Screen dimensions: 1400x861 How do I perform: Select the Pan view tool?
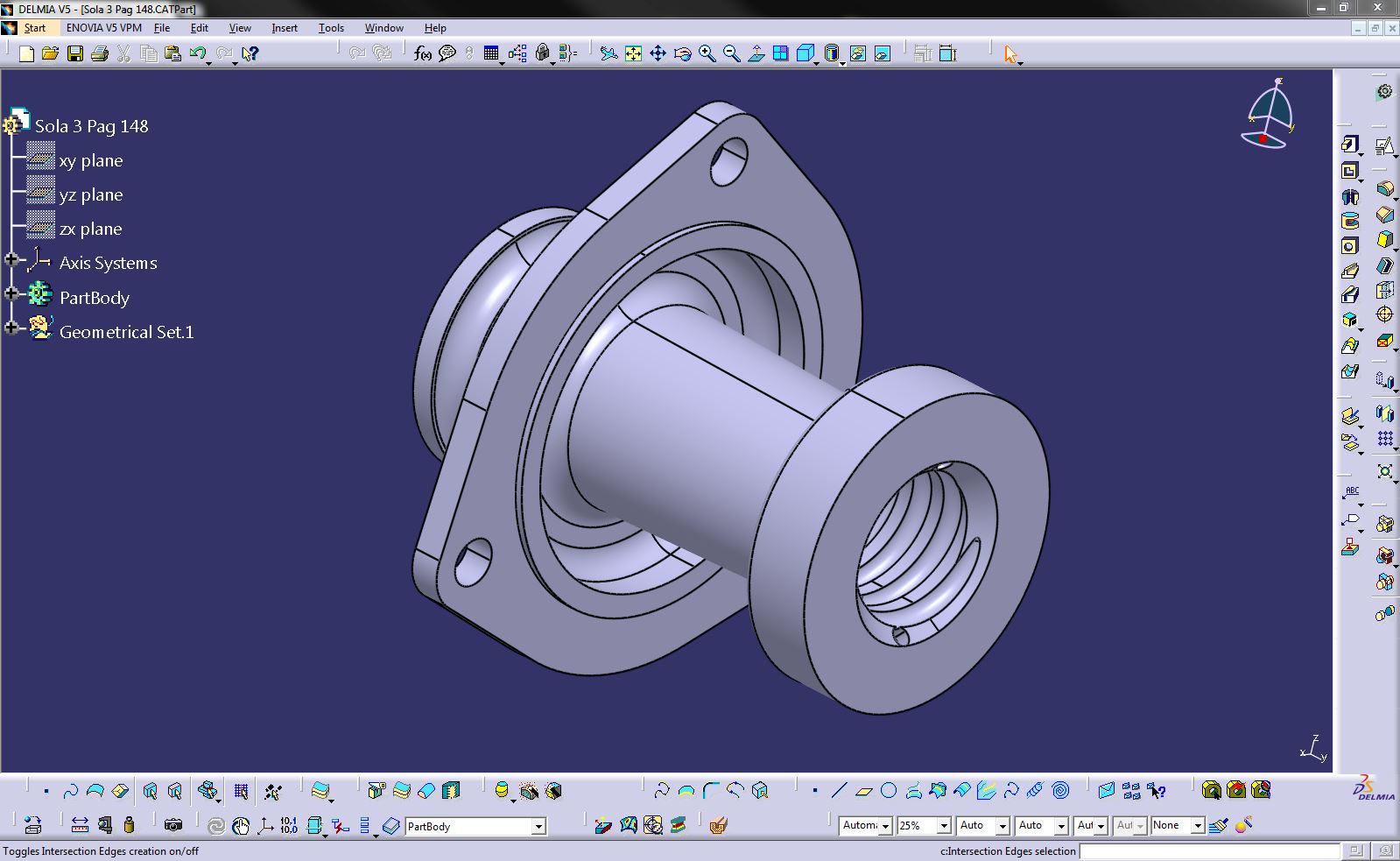(658, 54)
